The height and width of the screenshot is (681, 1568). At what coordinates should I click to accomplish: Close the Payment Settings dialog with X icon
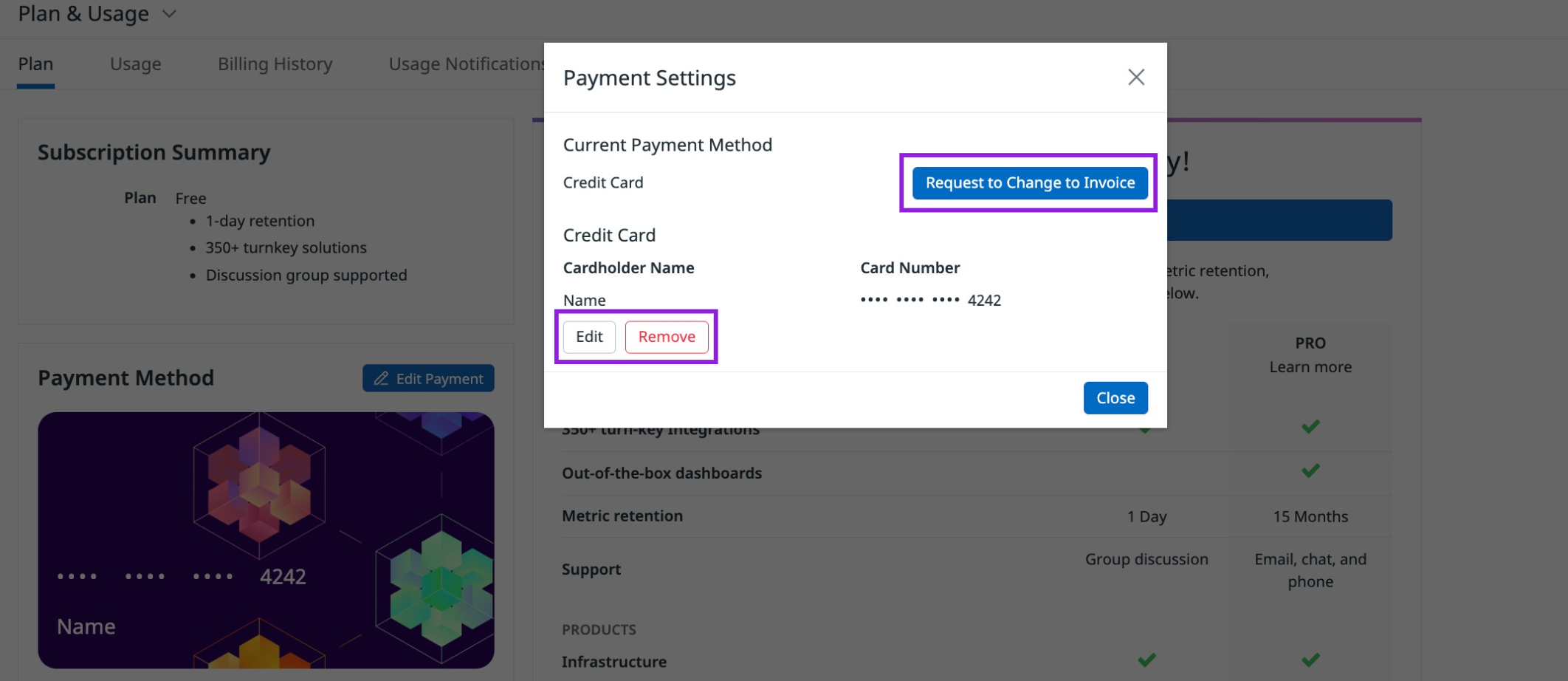[1136, 77]
